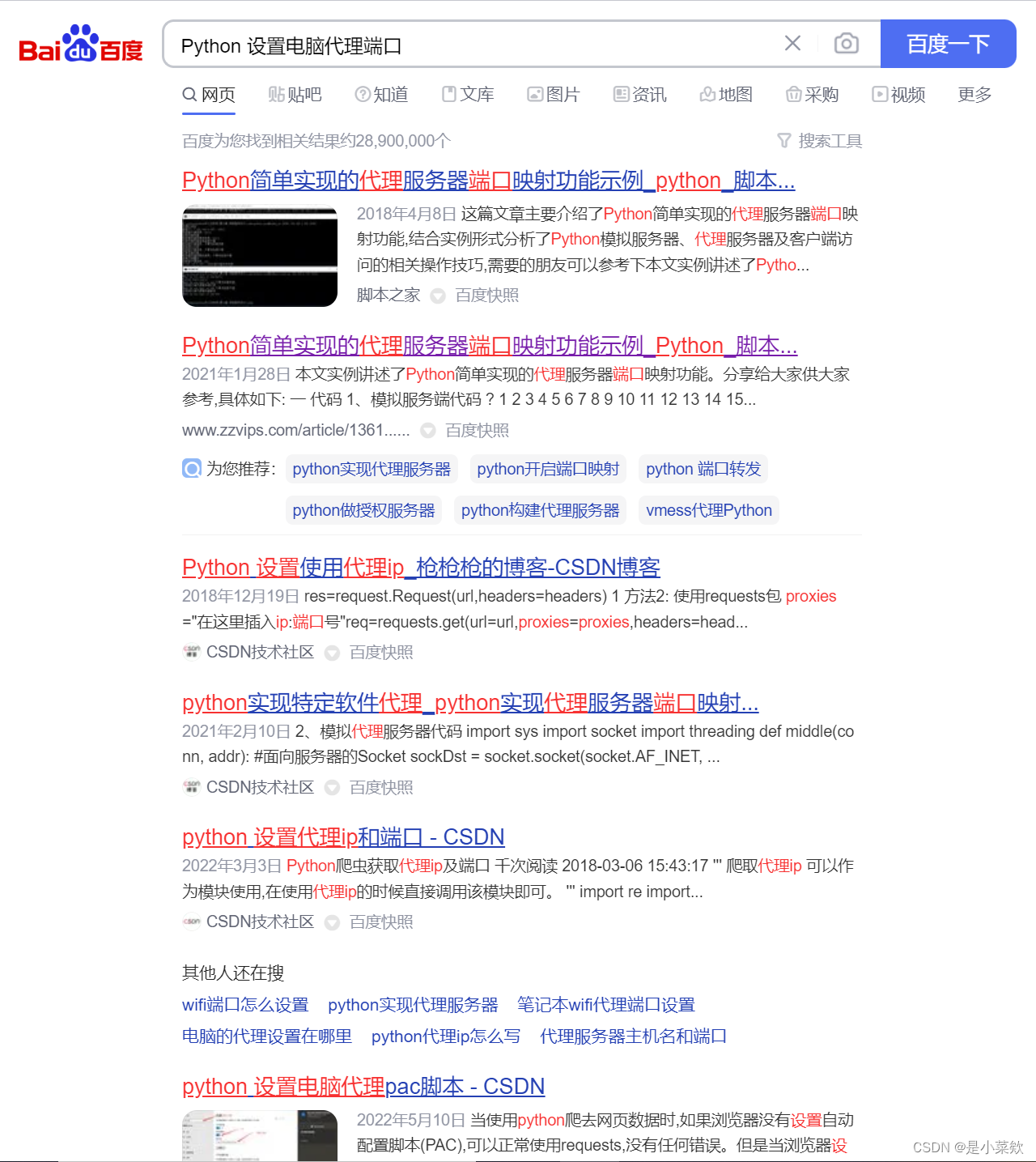Open Python 设置使用代理ip CSDN博客 result
This screenshot has width=1036, height=1162.
(421, 568)
